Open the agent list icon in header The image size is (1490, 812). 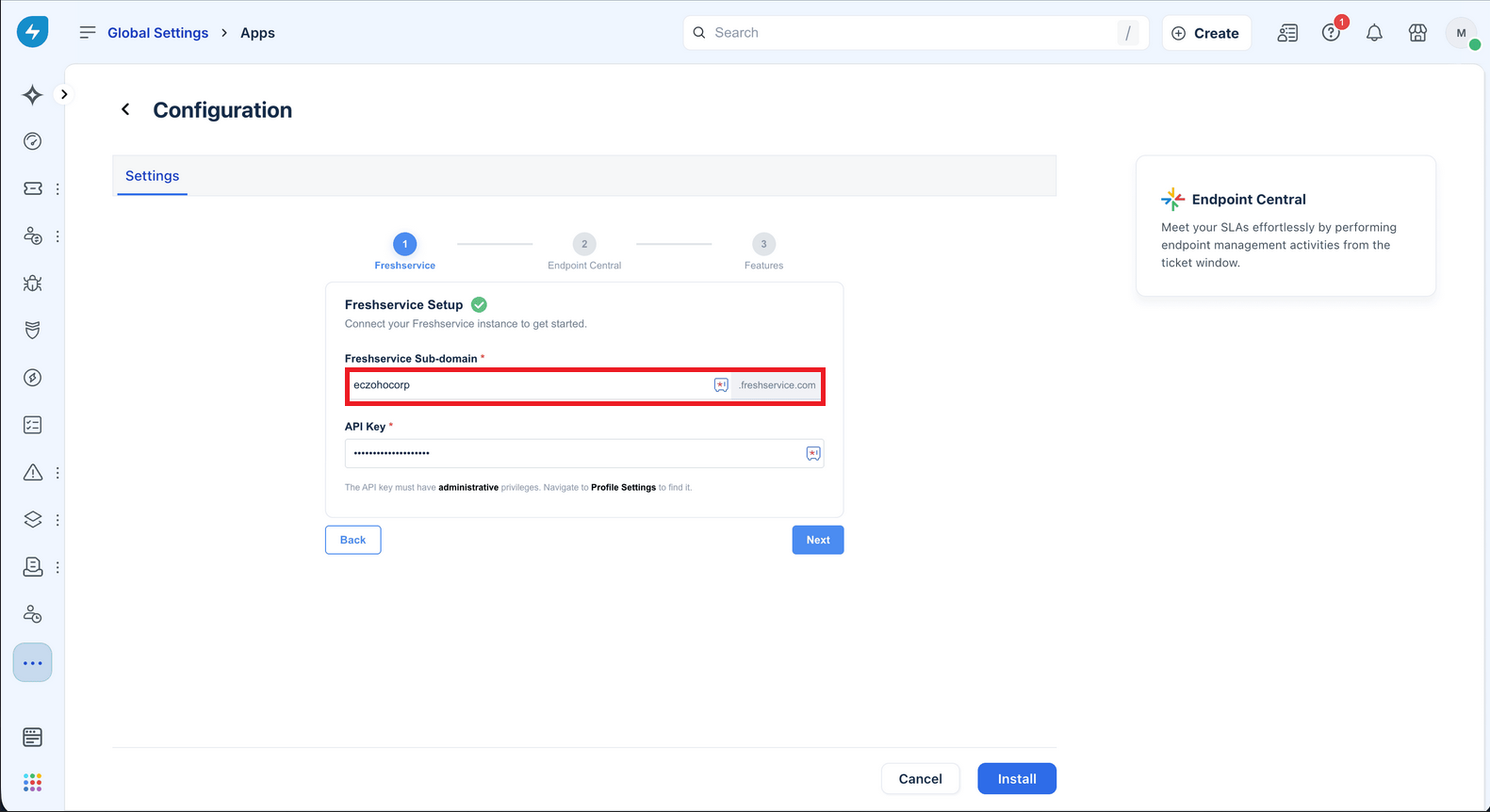1287,33
